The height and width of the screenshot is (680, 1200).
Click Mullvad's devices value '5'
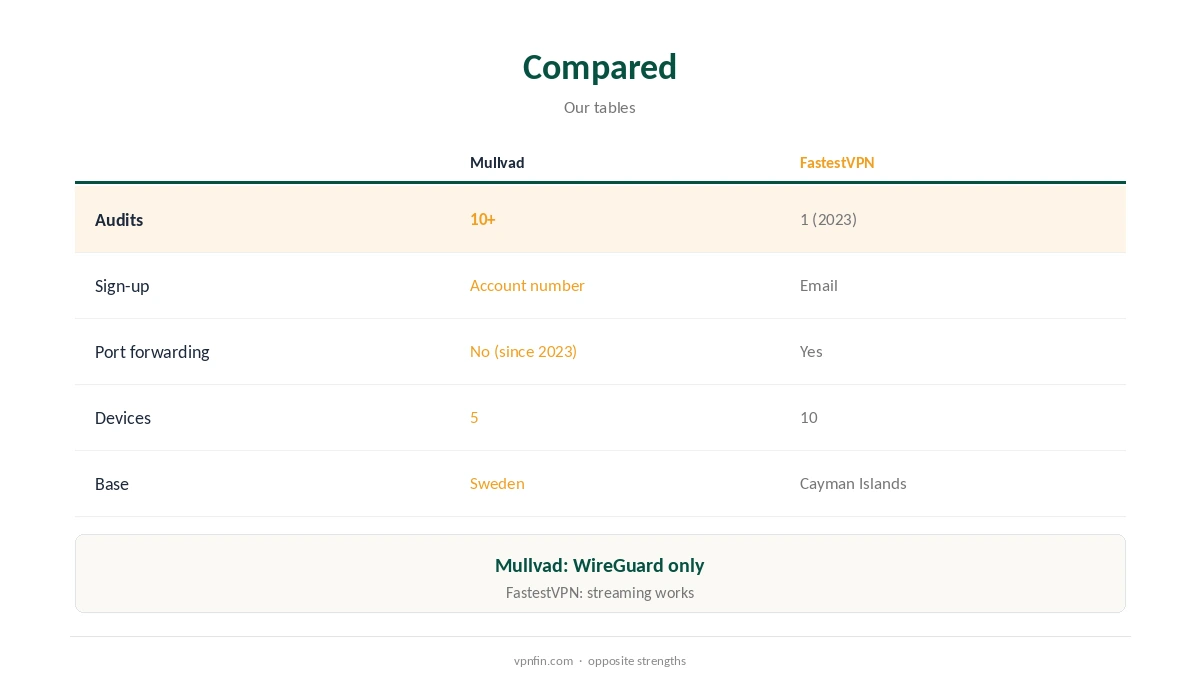click(474, 417)
